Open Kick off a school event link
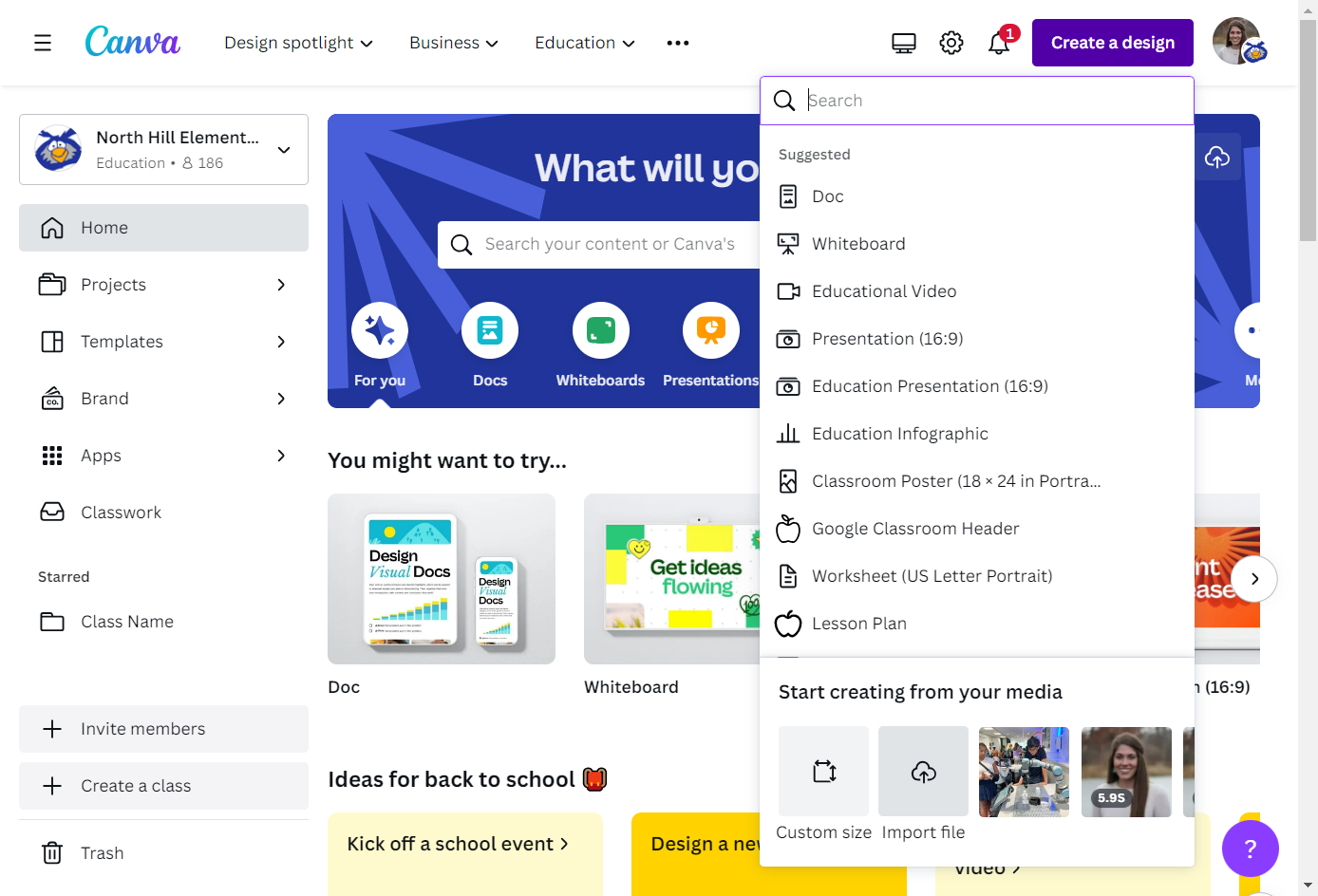This screenshot has width=1318, height=896. 458,844
